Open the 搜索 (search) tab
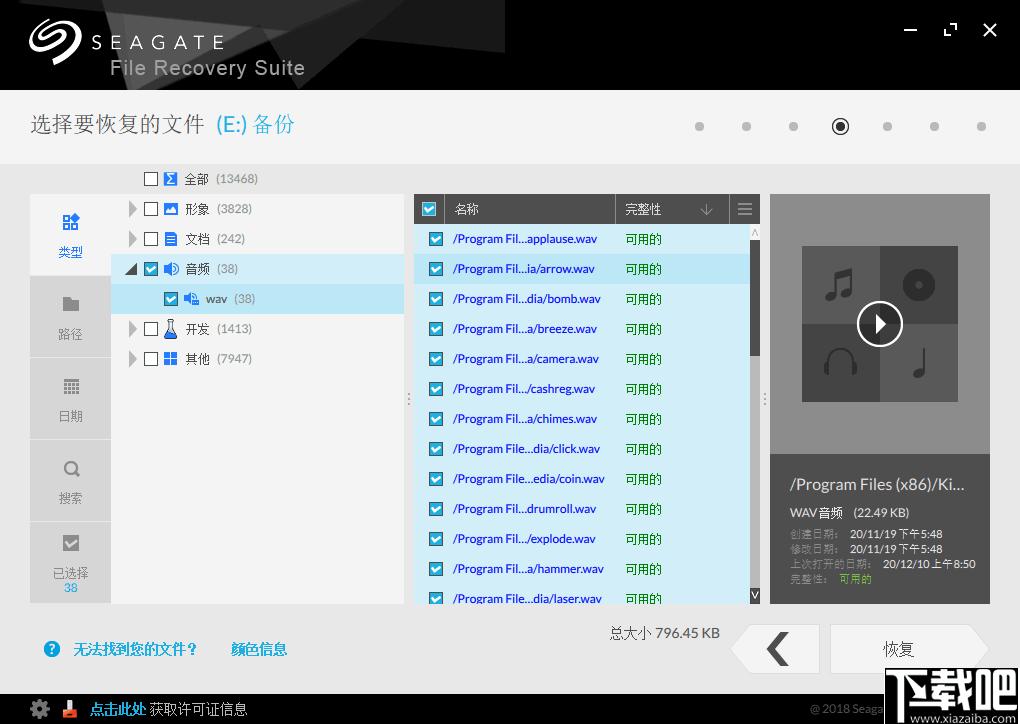The image size is (1020, 724). 70,481
